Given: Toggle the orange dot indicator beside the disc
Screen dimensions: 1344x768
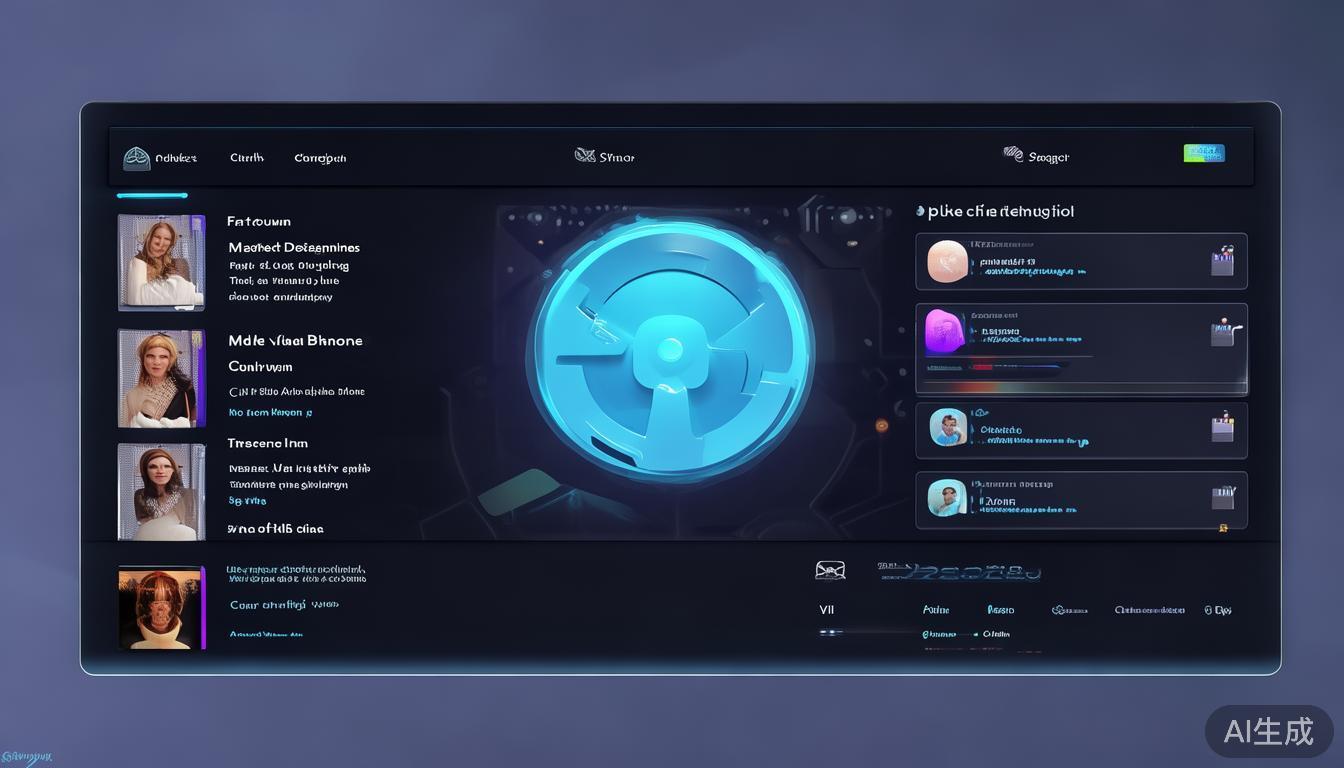Looking at the screenshot, I should [x=882, y=425].
